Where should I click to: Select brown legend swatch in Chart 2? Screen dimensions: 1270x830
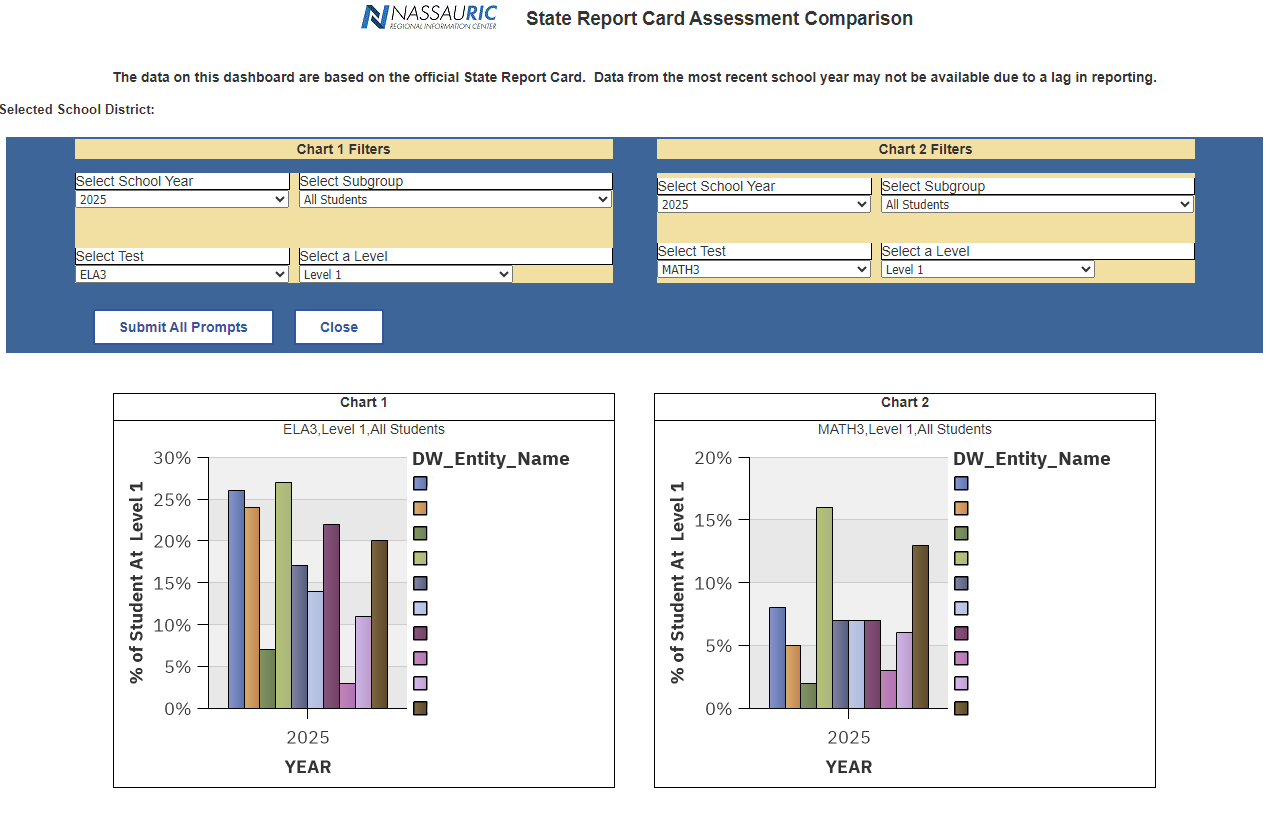[961, 708]
